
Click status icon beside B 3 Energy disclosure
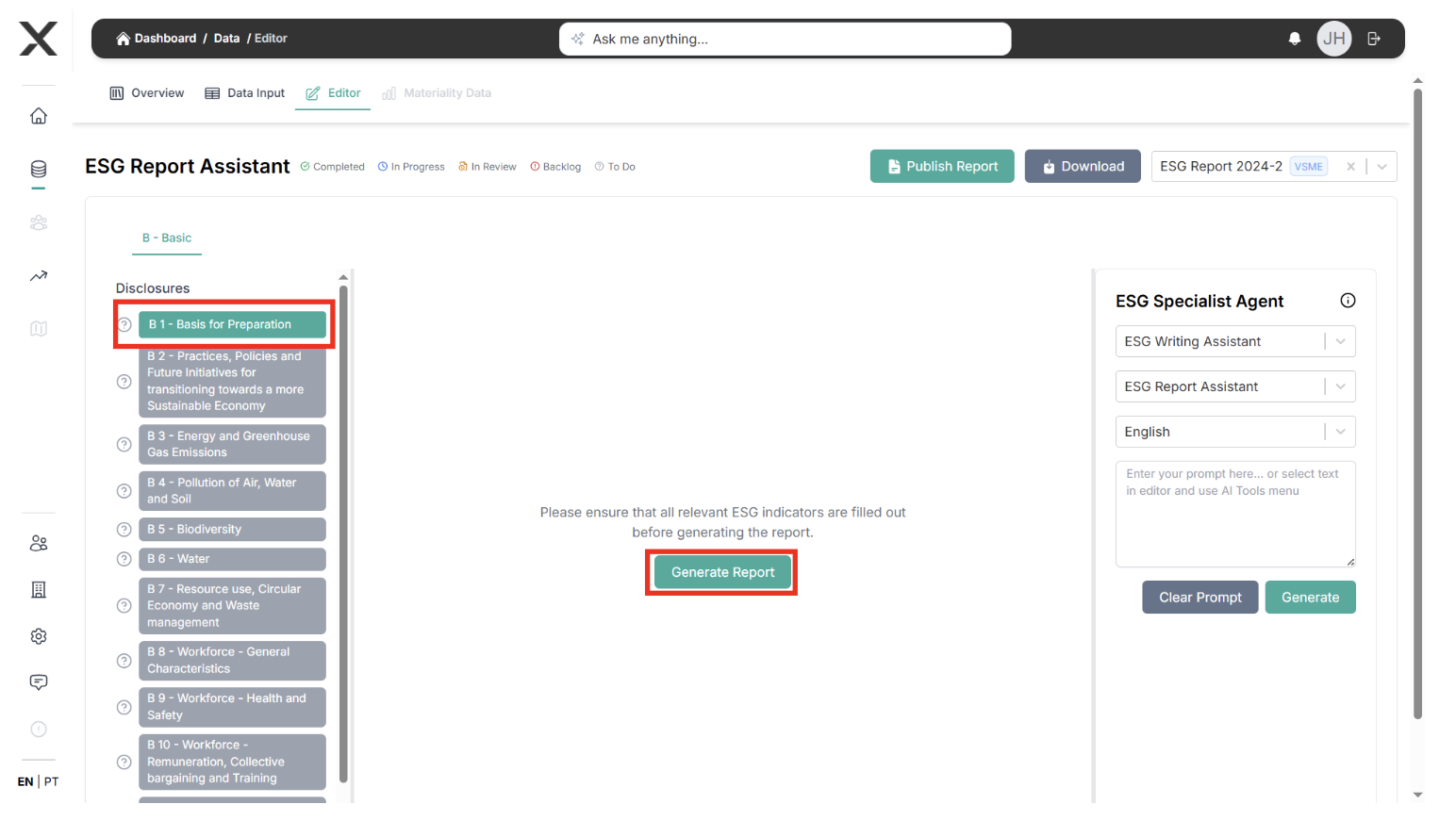(124, 445)
